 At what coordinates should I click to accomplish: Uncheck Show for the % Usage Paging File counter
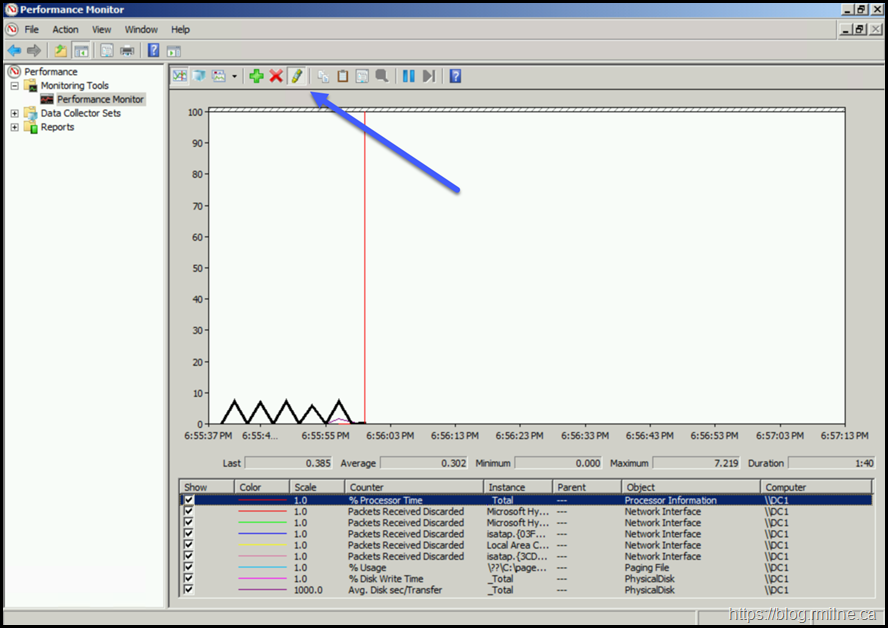coord(189,568)
